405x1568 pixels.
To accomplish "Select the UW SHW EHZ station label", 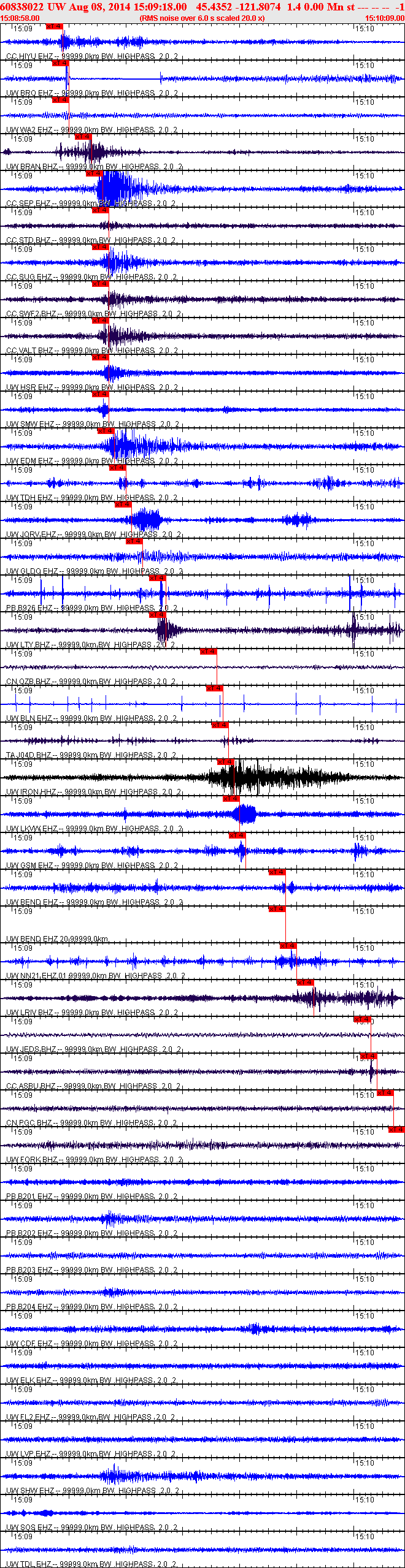I will [x=93, y=1491].
